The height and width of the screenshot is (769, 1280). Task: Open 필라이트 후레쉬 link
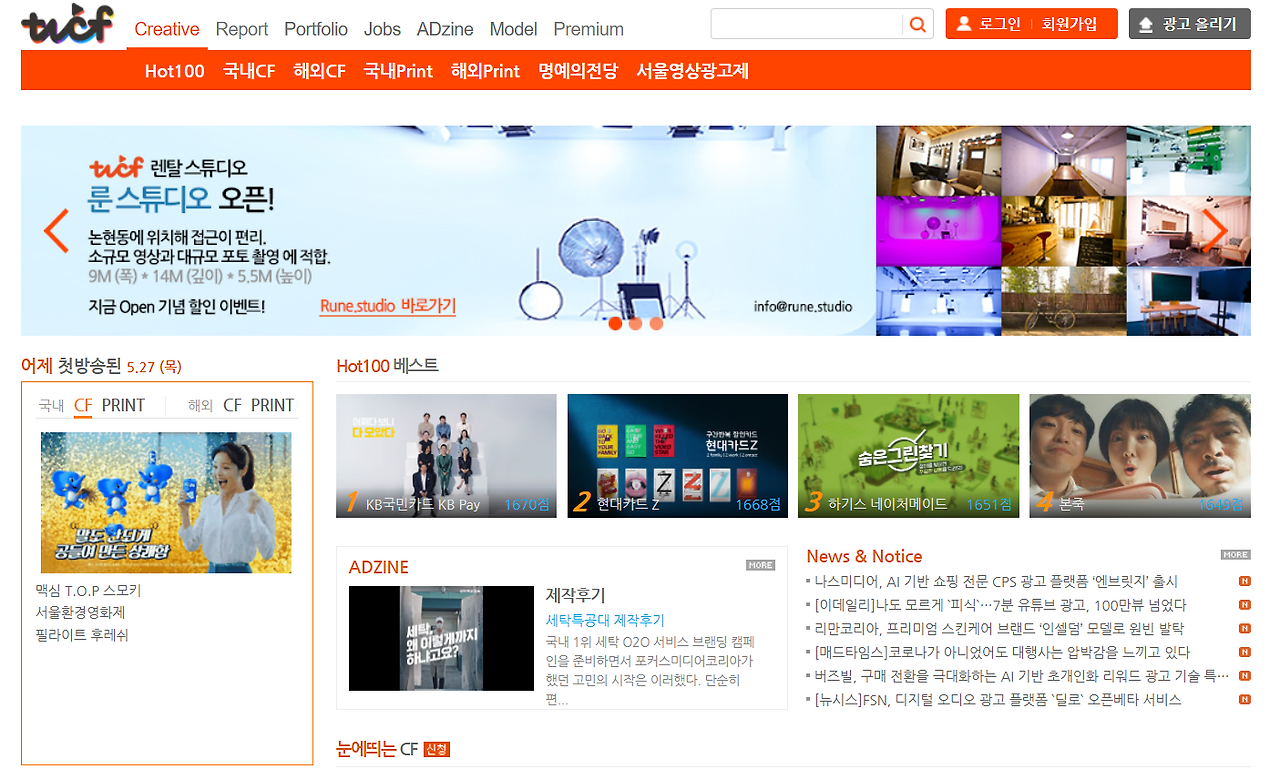(82, 635)
